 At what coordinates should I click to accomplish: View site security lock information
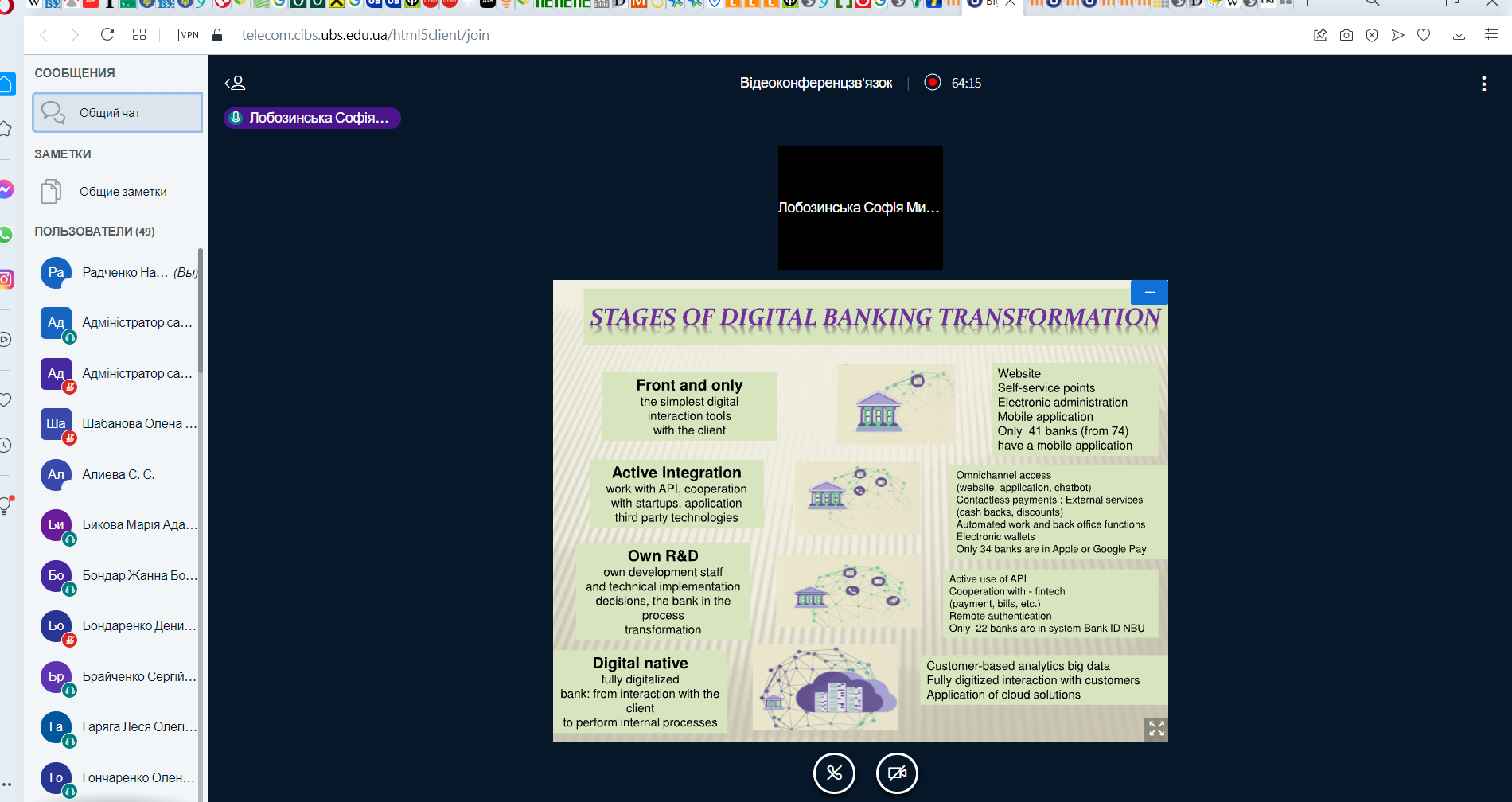217,35
